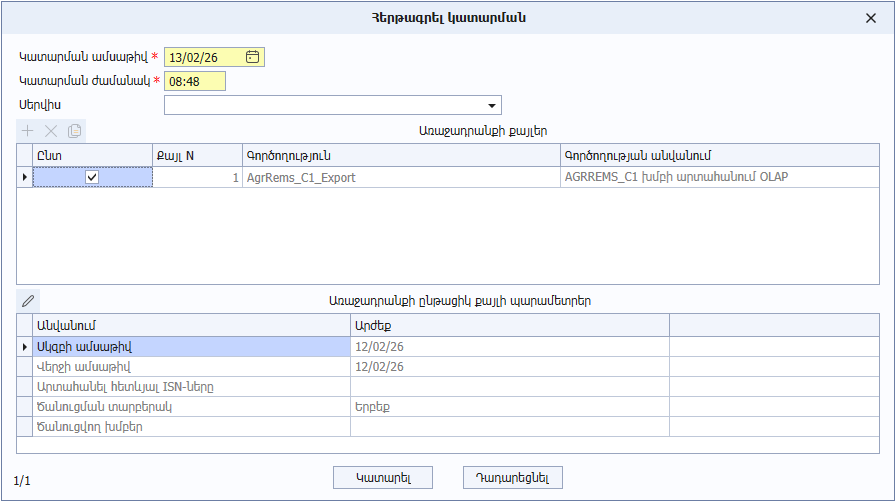The height and width of the screenshot is (501, 895).
Task: Expand the Սերվիս dropdown list
Action: 492,105
